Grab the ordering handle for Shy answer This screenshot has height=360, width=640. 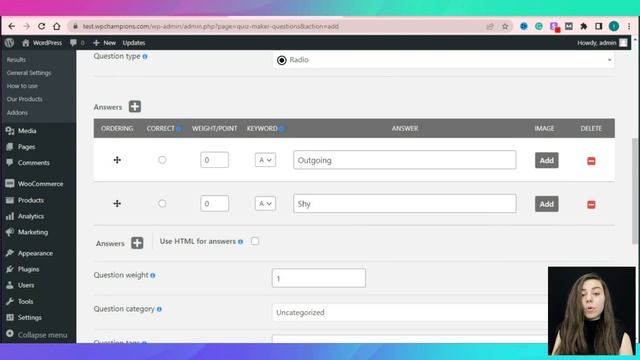(117, 203)
